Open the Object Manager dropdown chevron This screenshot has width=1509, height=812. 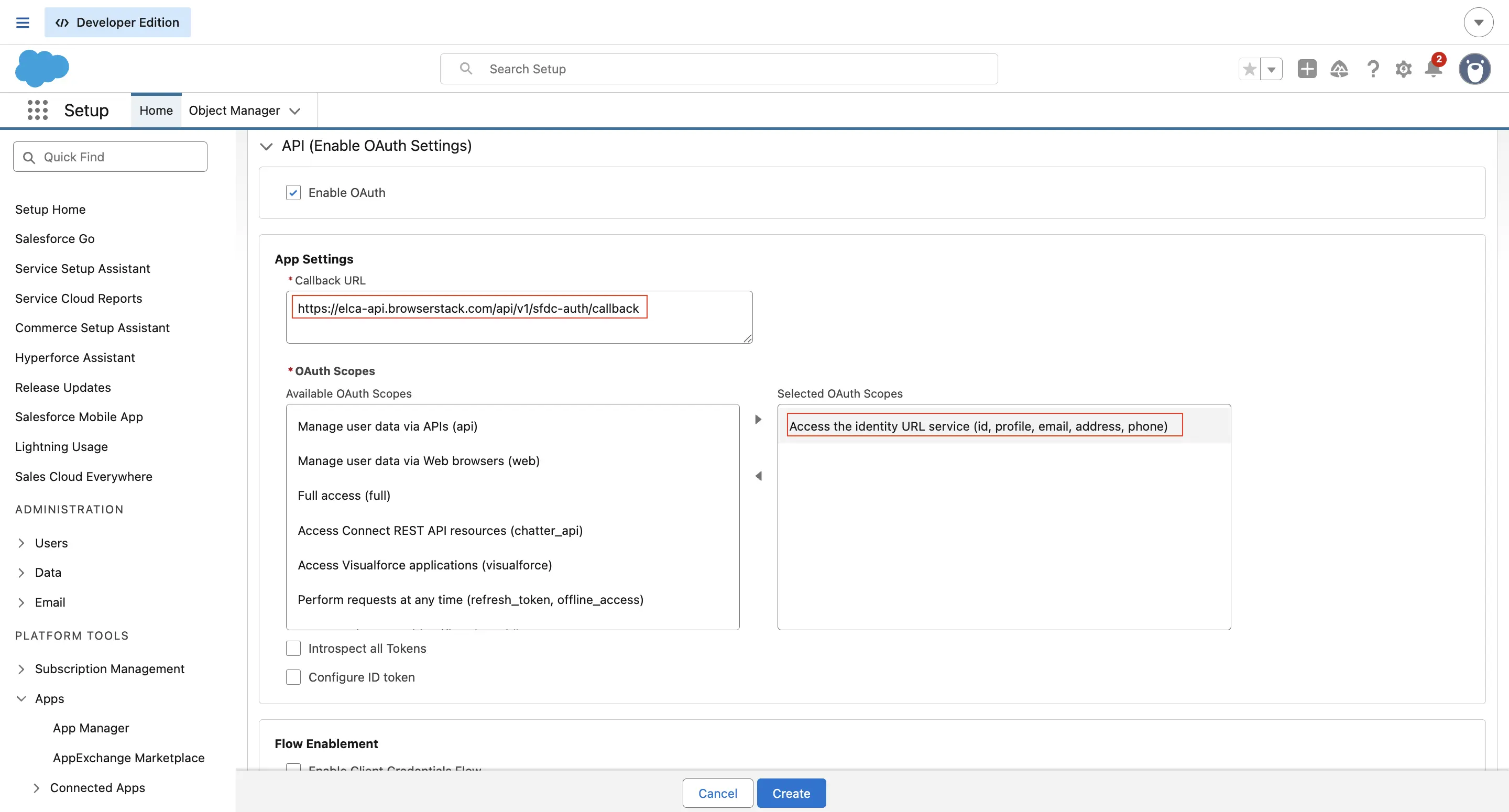click(295, 110)
